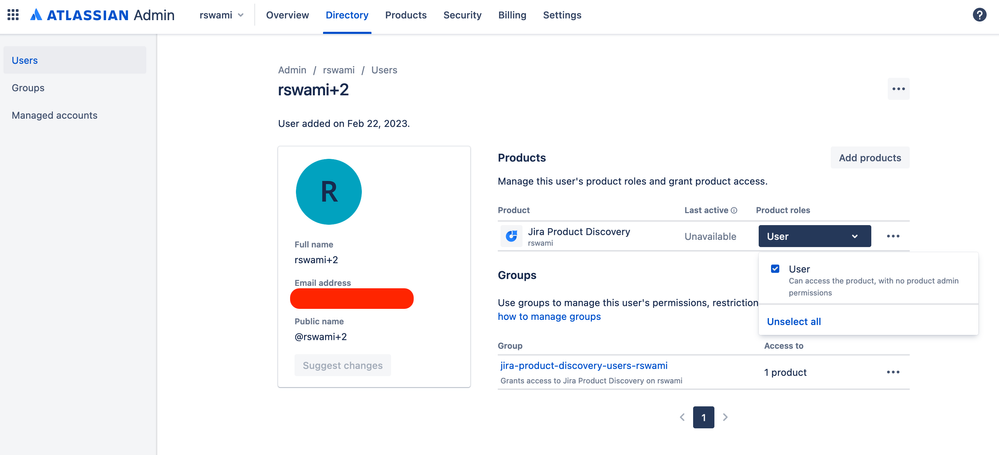Image resolution: width=999 pixels, height=455 pixels.
Task: Click the Users breadcrumb link
Action: (x=384, y=70)
